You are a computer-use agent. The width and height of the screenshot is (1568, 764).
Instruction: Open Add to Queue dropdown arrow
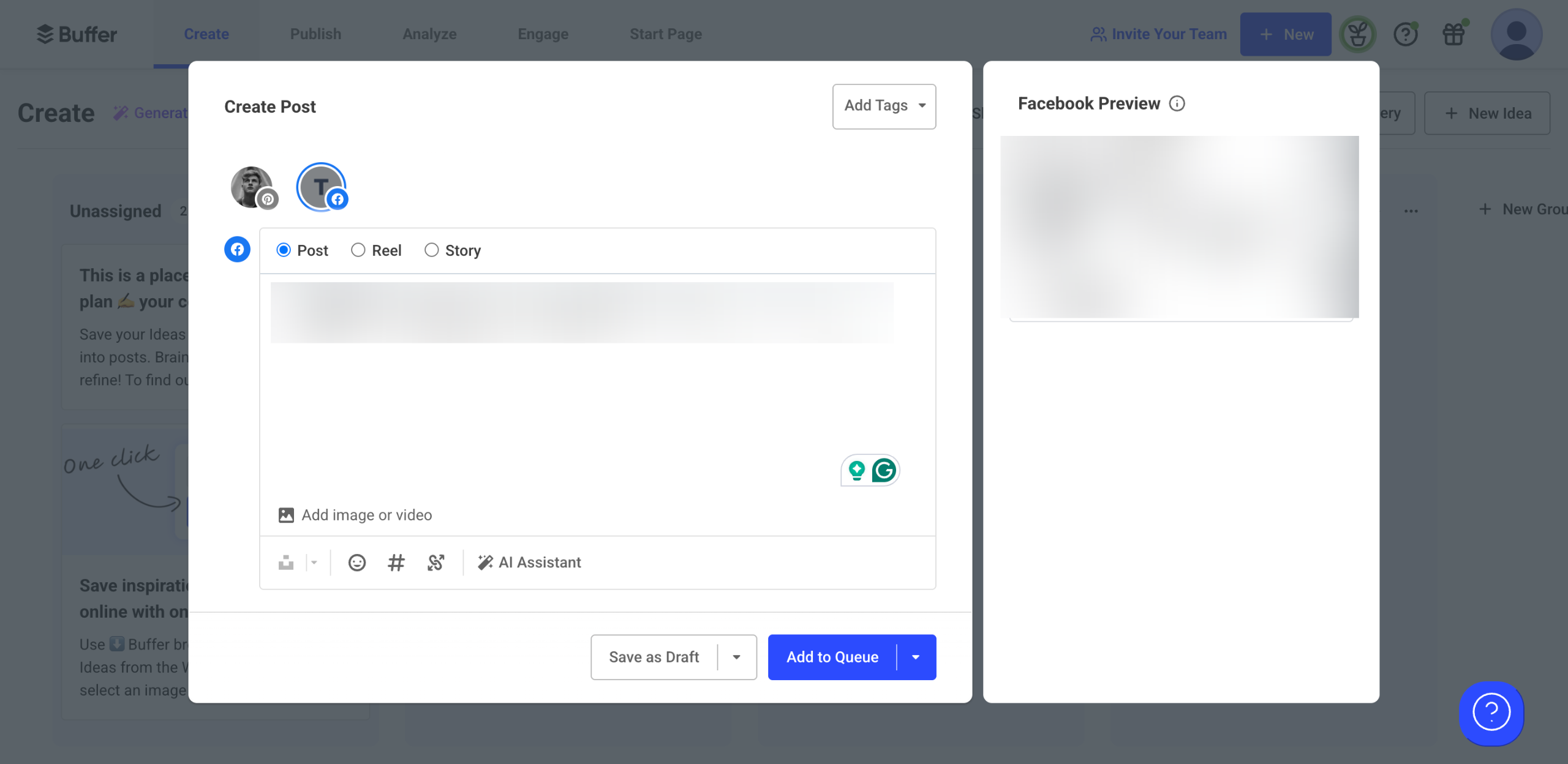point(916,657)
